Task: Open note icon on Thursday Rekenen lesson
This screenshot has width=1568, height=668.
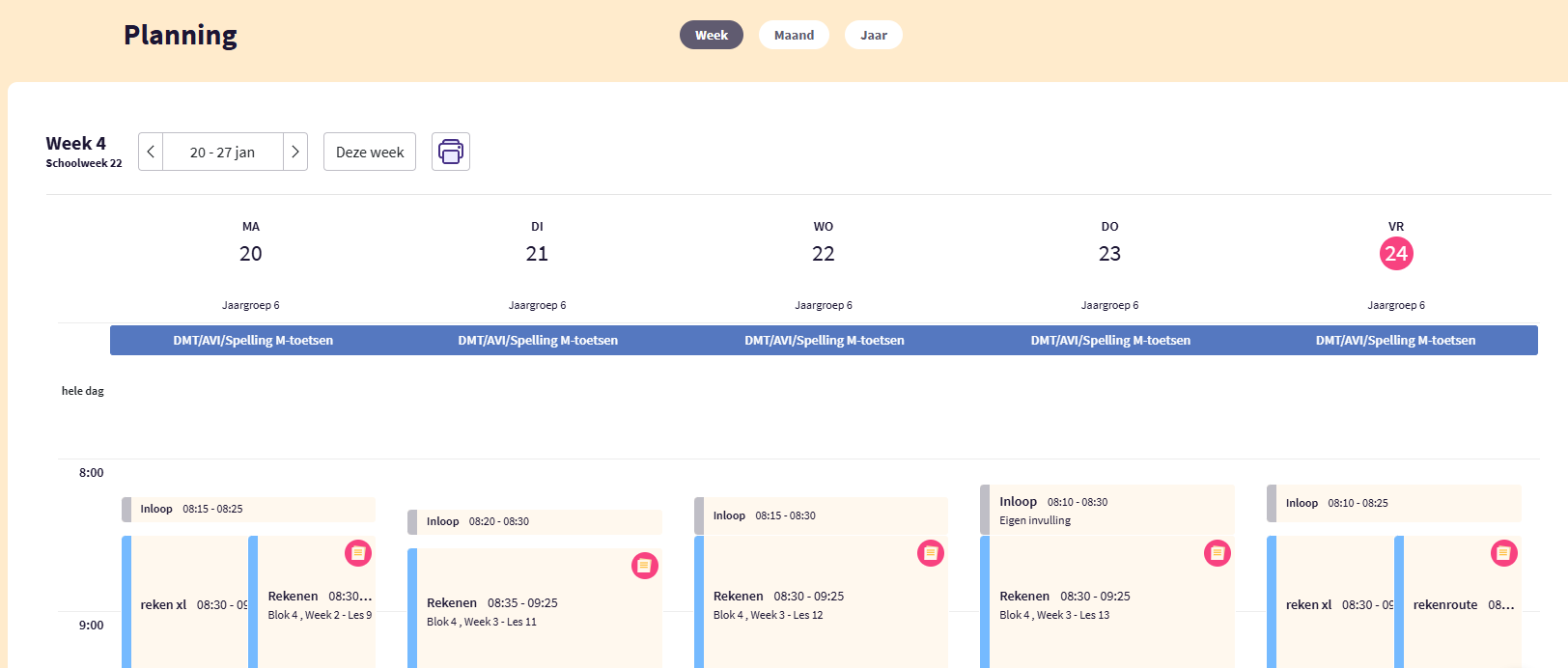Action: 1218,553
